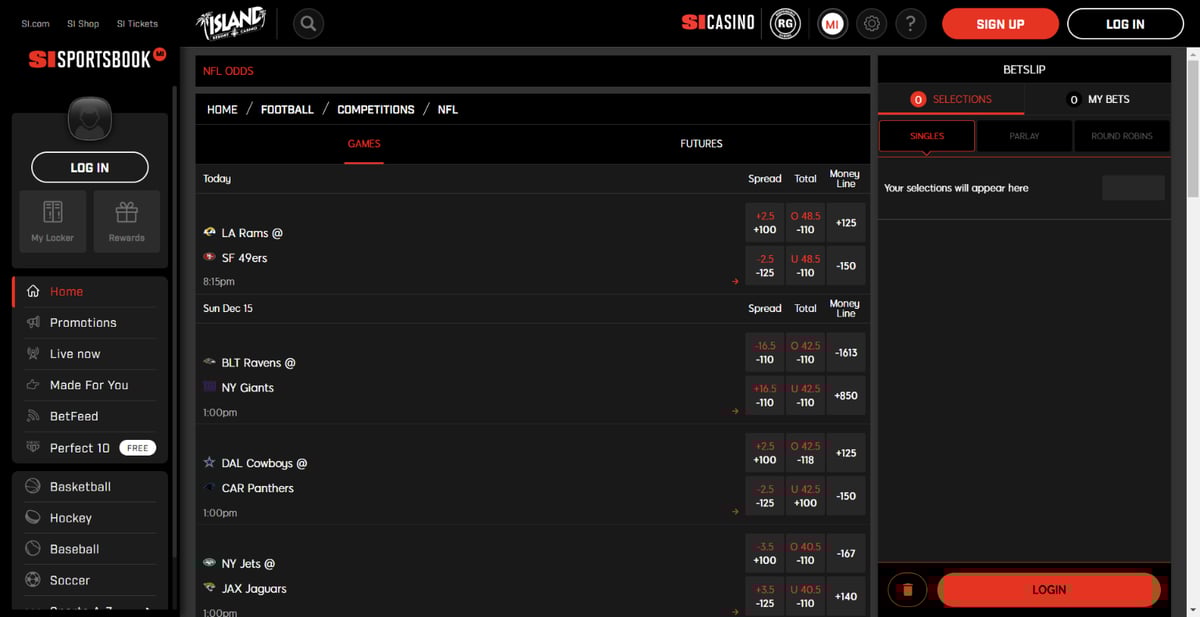The height and width of the screenshot is (617, 1200).
Task: Open Promotions megaphone item
Action: coord(90,323)
